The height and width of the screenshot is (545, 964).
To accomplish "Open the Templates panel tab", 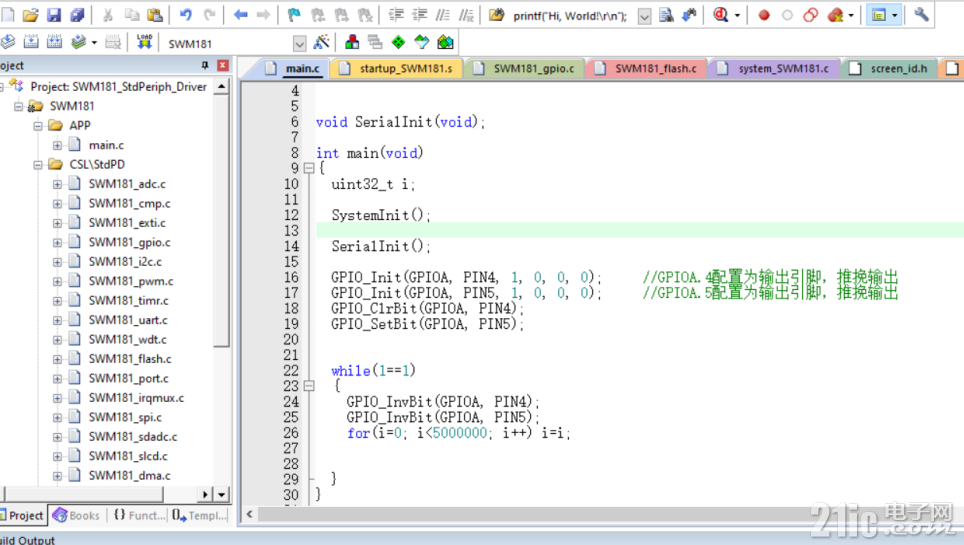I will tap(199, 515).
